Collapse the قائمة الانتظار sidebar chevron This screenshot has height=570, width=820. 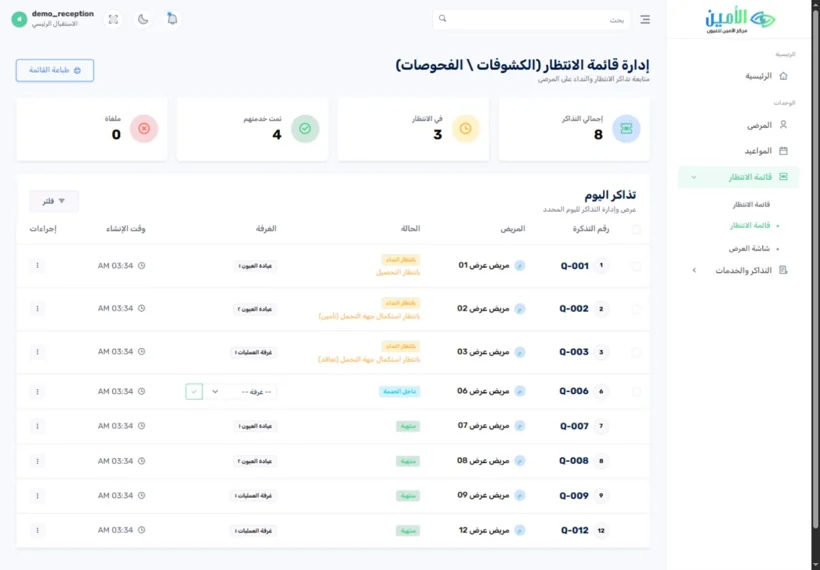pos(694,177)
